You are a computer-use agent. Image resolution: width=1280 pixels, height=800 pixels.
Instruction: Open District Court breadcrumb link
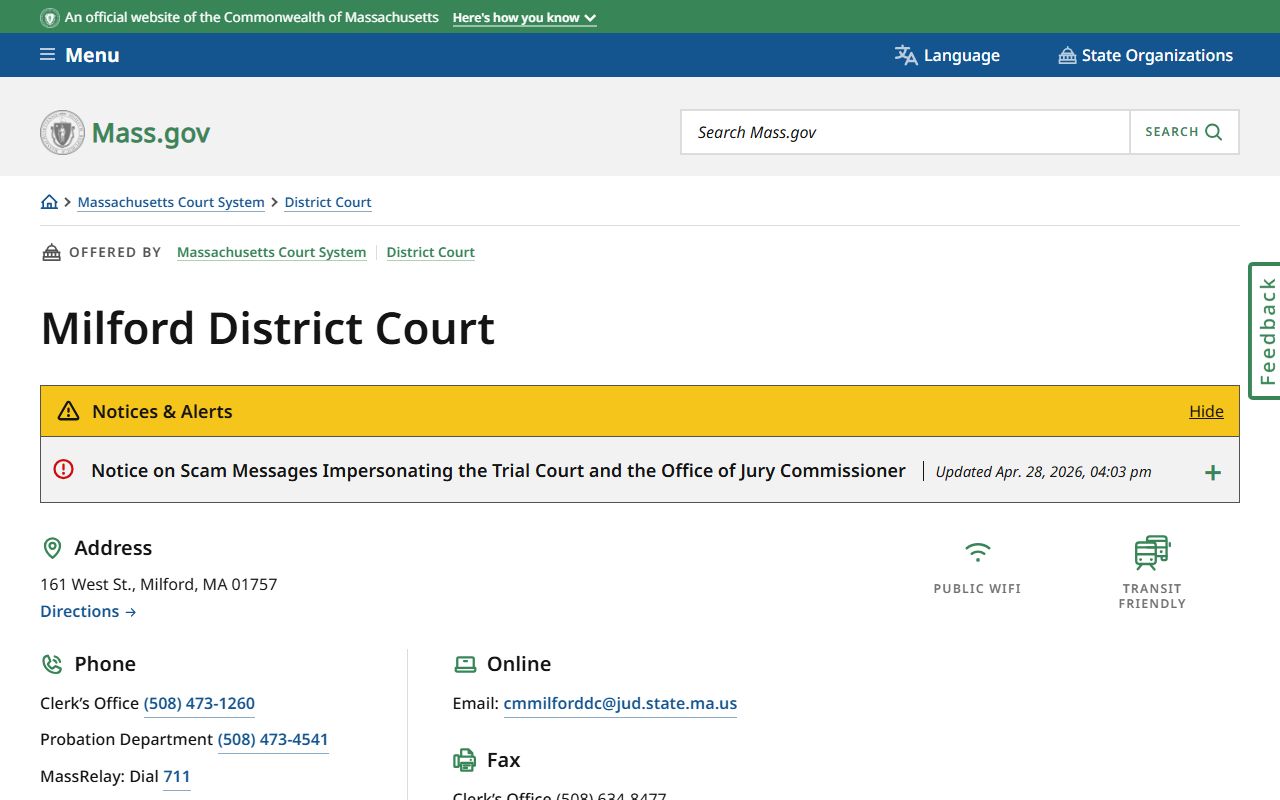[328, 202]
